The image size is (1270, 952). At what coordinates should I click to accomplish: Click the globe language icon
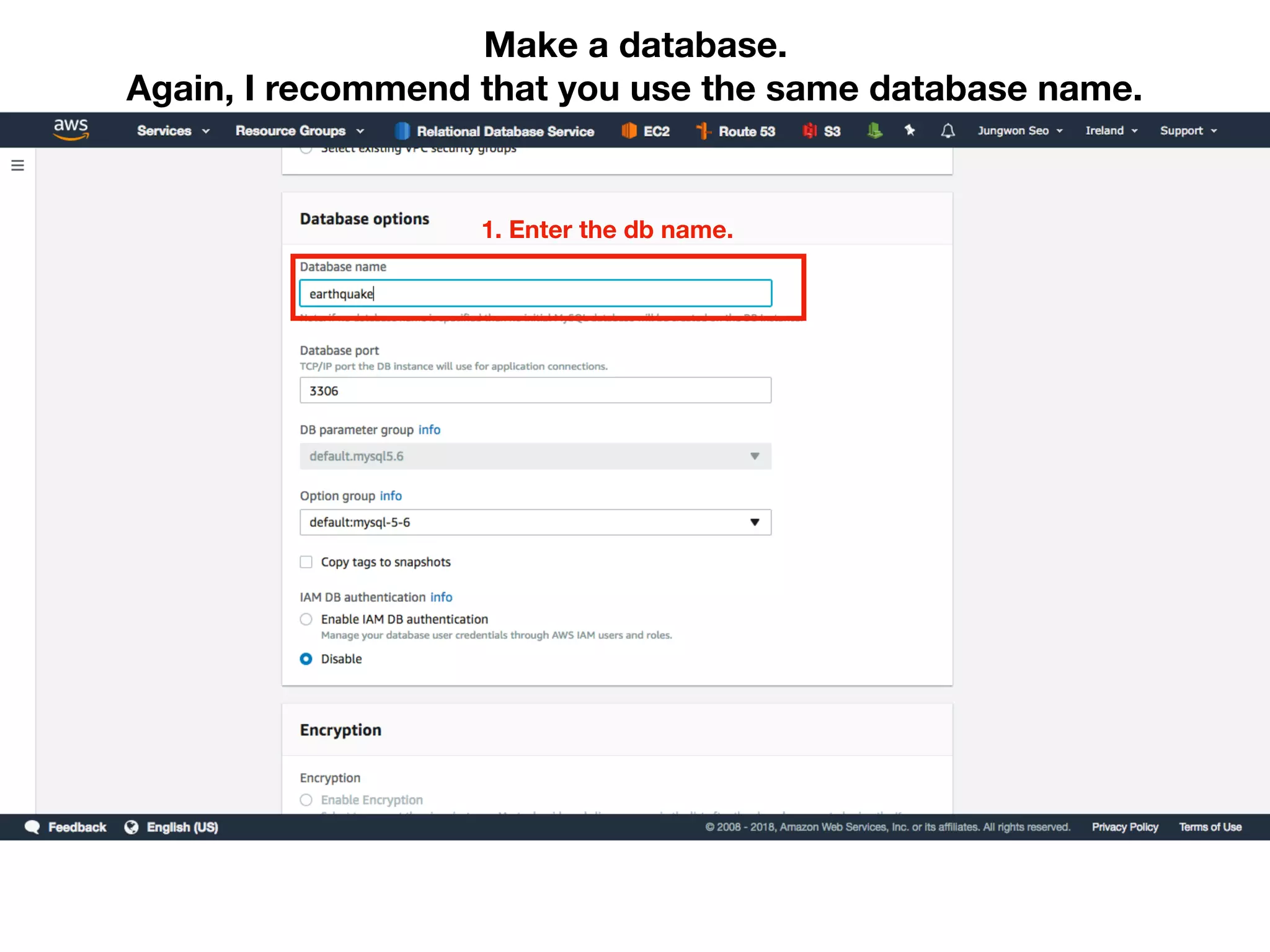131,827
